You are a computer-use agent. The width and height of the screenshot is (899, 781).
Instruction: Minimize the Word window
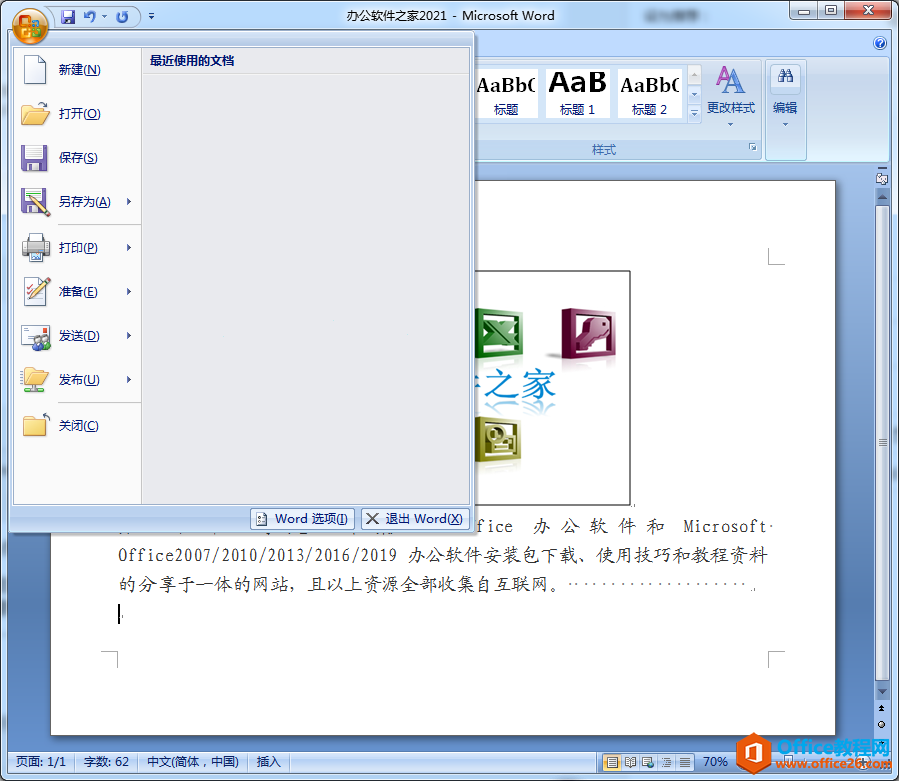(804, 11)
